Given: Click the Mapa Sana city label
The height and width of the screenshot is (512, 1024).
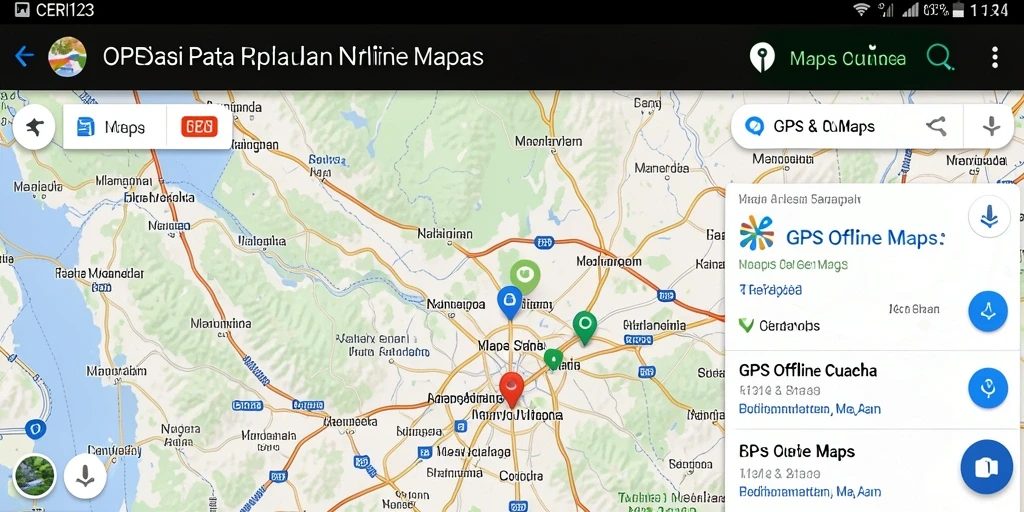Looking at the screenshot, I should point(511,345).
